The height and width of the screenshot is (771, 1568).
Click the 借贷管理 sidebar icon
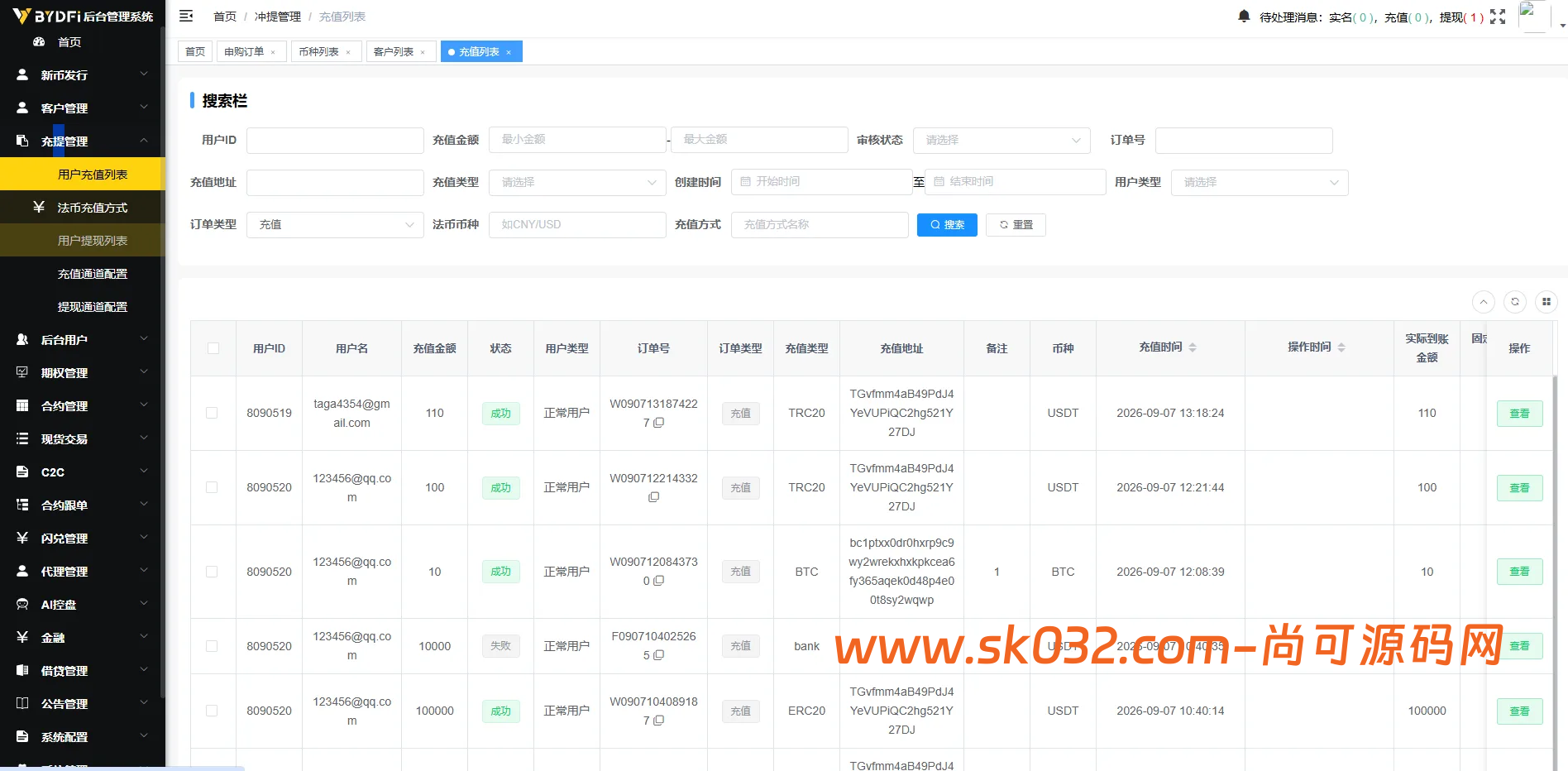point(22,671)
